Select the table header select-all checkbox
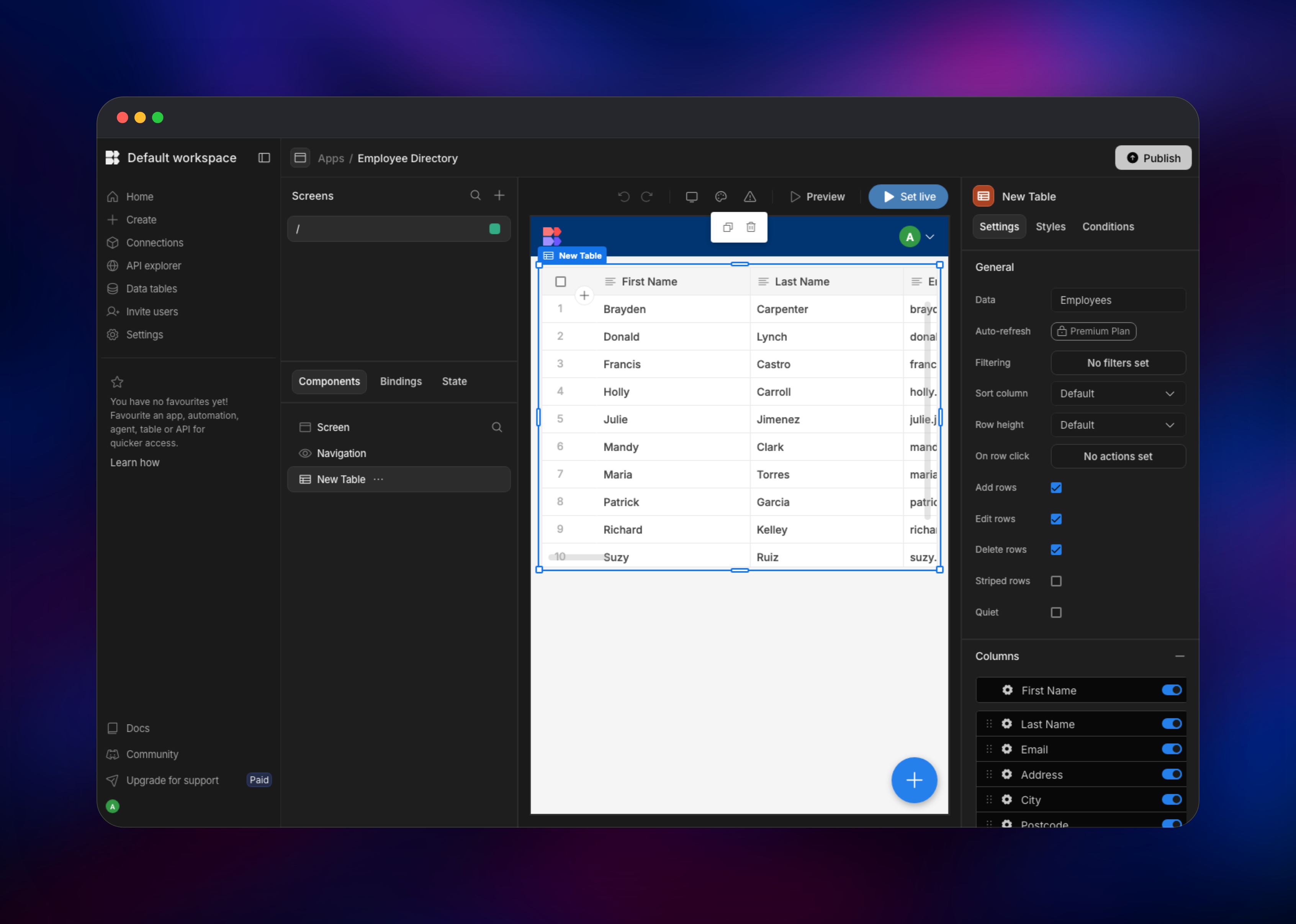This screenshot has width=1296, height=924. pos(560,281)
